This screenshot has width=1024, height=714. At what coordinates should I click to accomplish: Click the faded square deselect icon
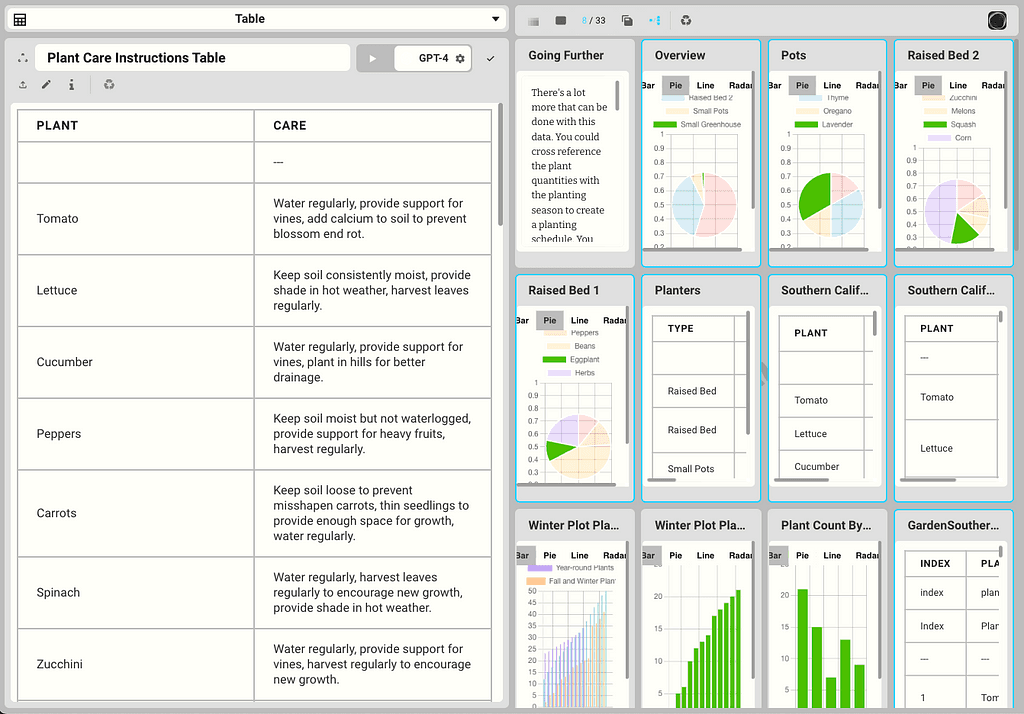click(x=534, y=21)
